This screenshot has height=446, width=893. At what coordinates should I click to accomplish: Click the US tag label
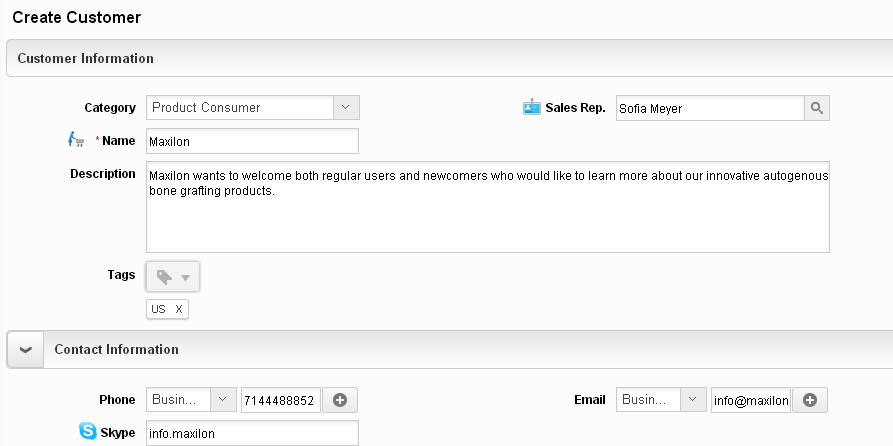[x=159, y=309]
